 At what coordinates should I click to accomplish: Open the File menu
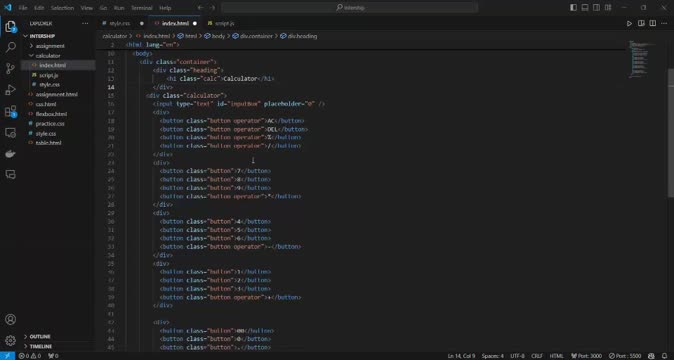click(x=22, y=8)
